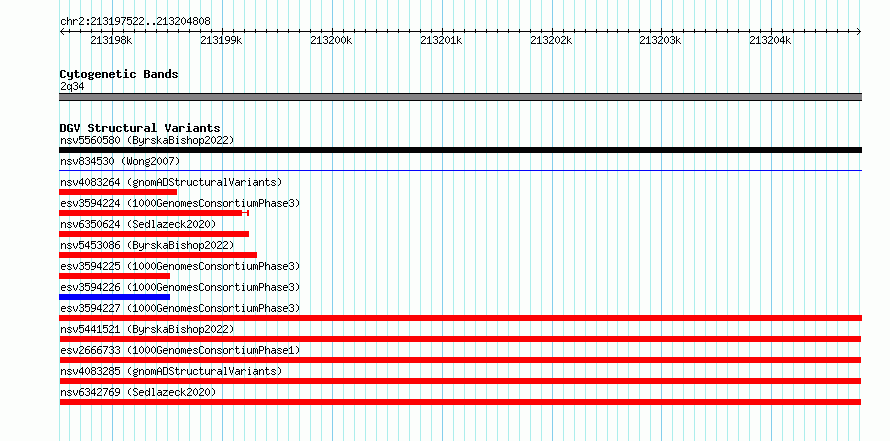Select the black nsv5560580 variant bar
Screen dimensions: 890x441
point(460,150)
